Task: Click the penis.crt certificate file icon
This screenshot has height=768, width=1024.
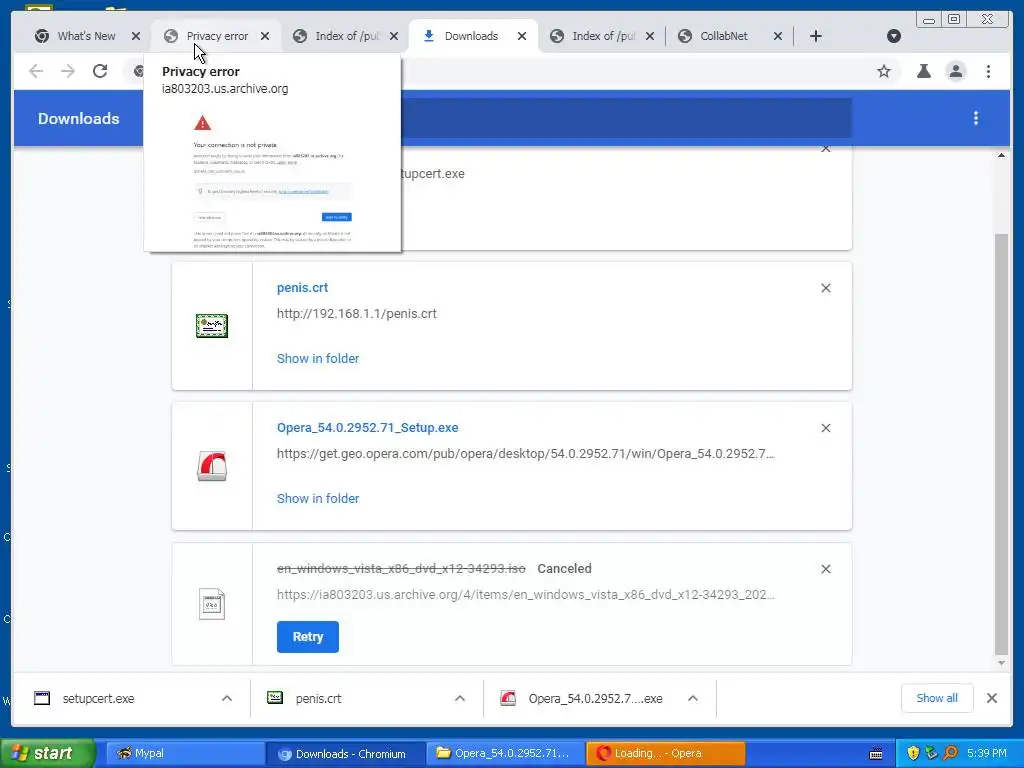Action: point(212,326)
